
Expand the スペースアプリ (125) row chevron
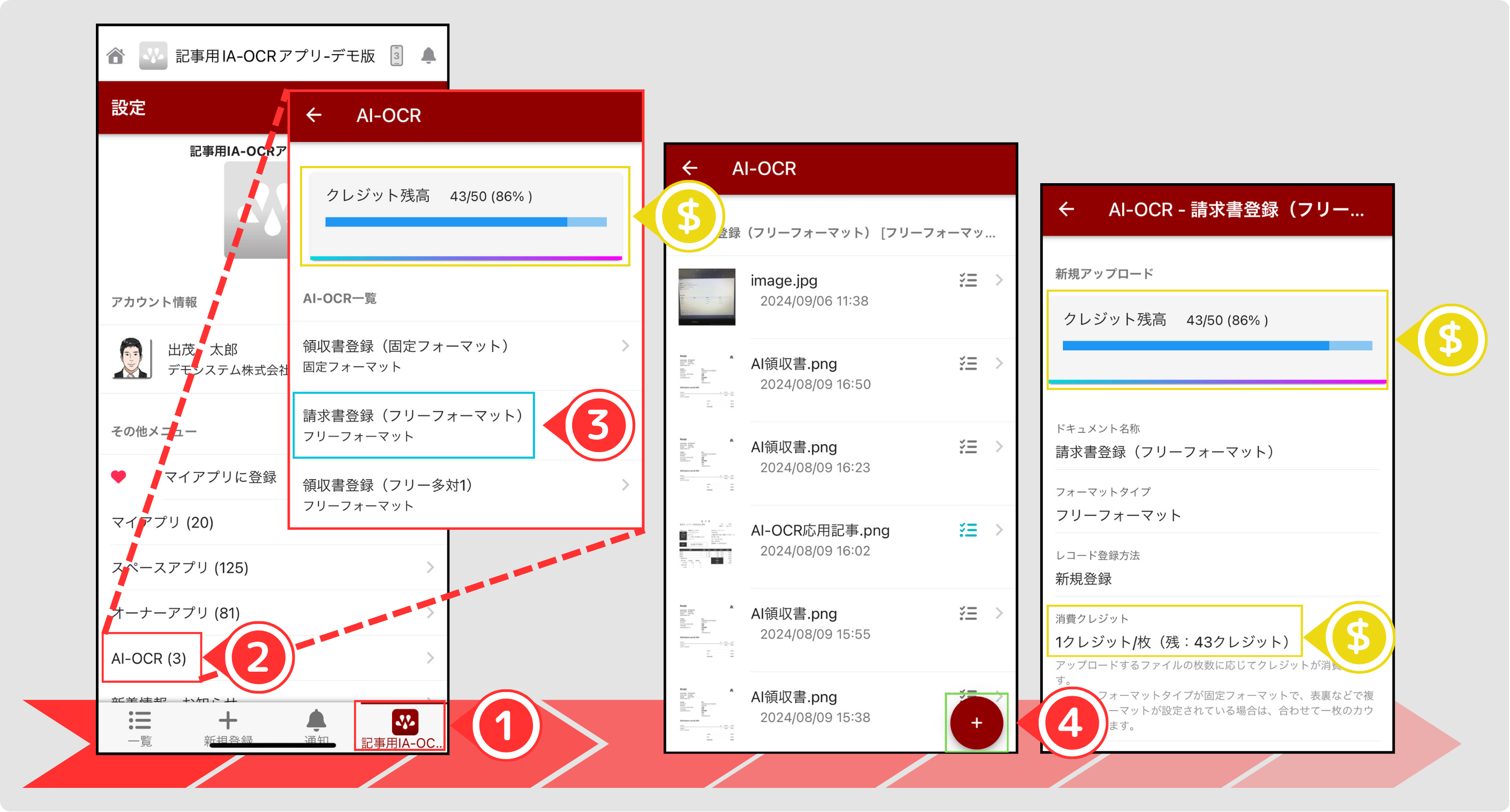[x=430, y=568]
